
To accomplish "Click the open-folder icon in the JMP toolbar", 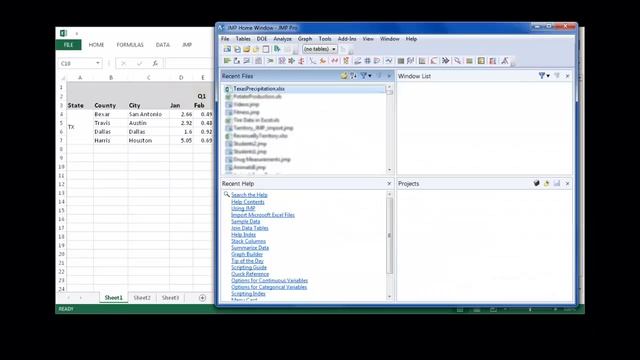I will coord(247,49).
